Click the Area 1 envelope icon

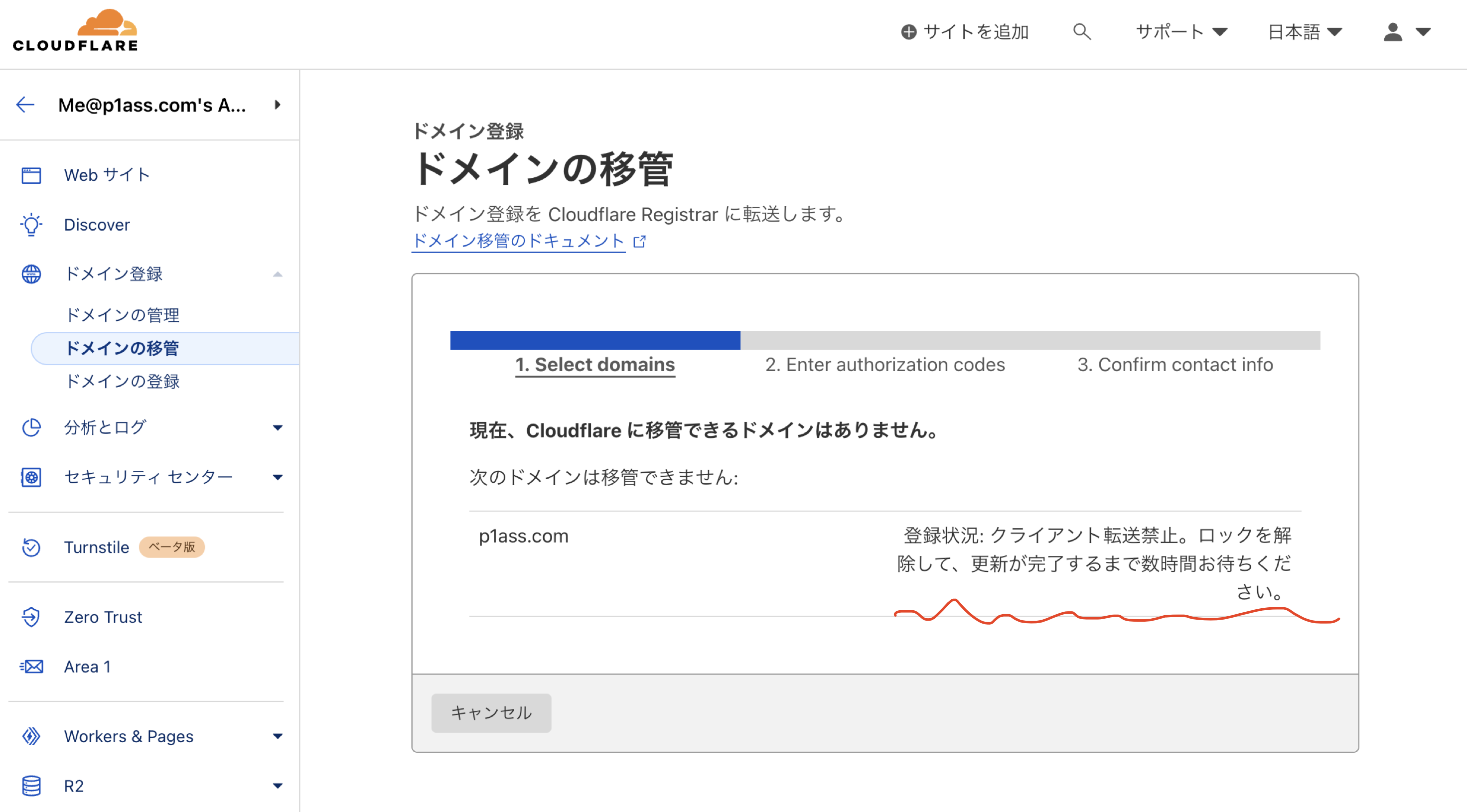coord(31,666)
